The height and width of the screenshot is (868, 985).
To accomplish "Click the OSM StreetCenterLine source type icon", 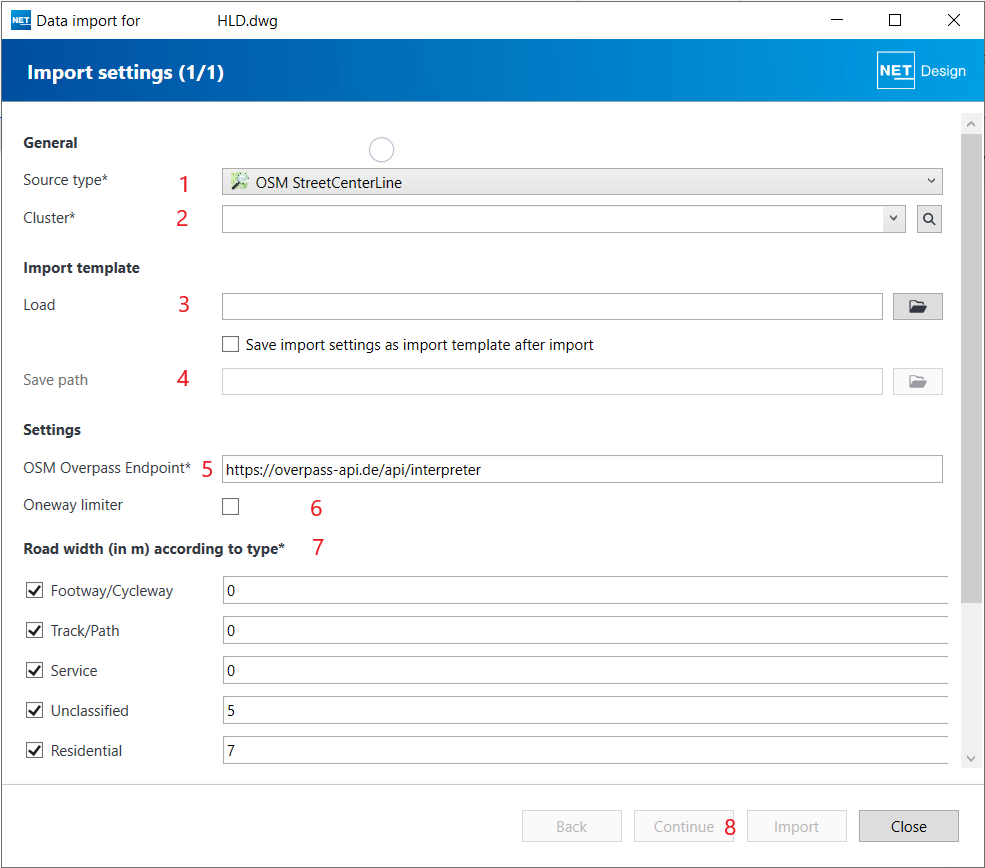I will 240,182.
